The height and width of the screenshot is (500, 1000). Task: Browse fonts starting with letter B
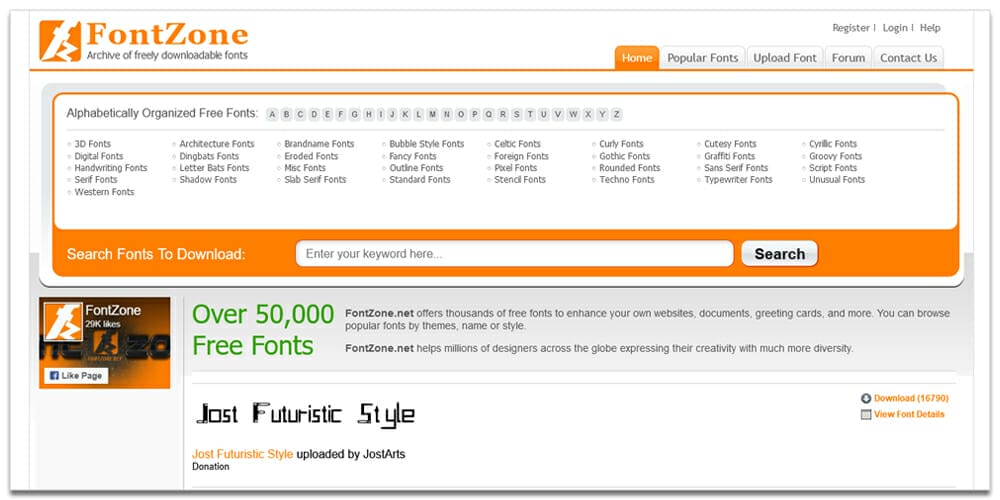pyautogui.click(x=286, y=115)
